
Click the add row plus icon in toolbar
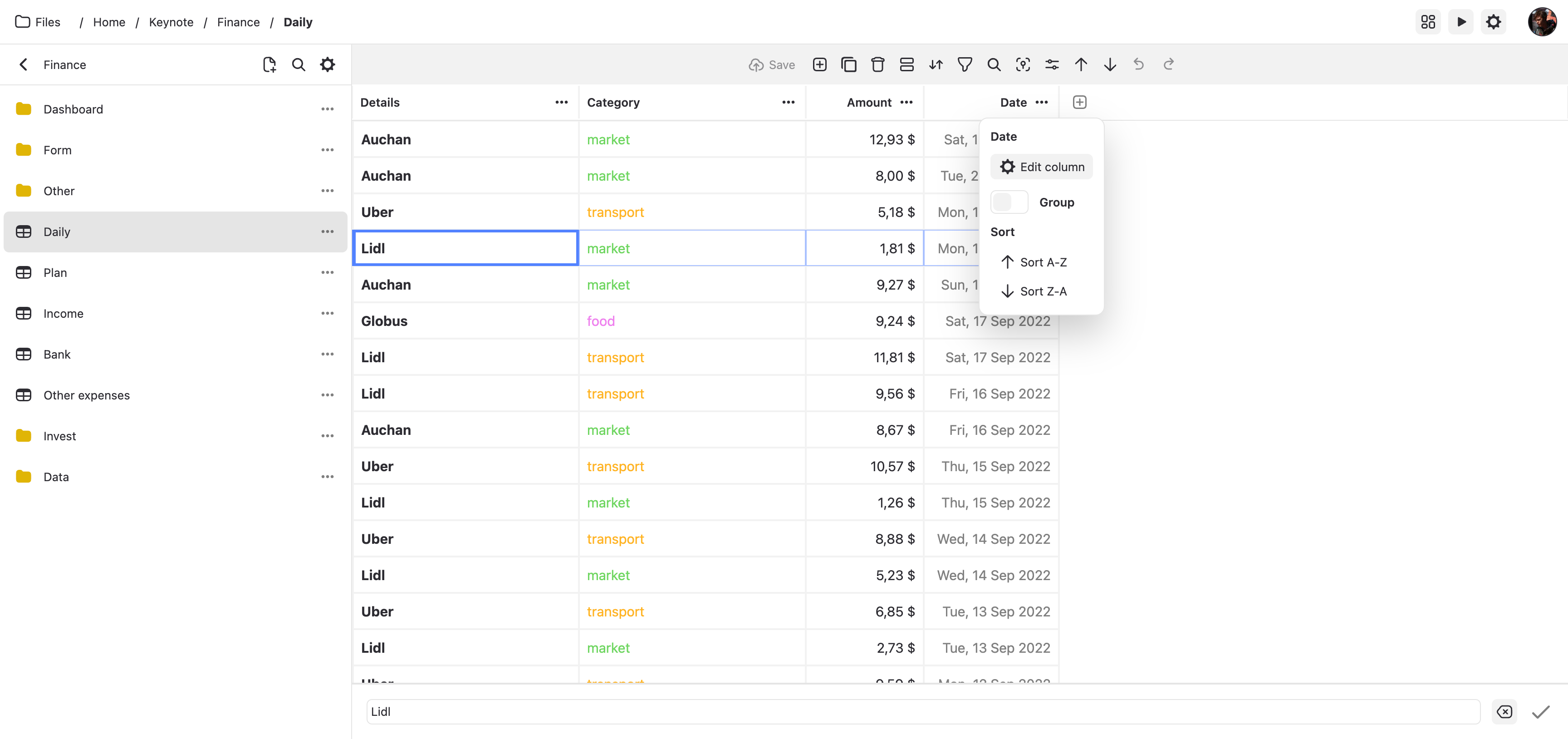[x=819, y=64]
